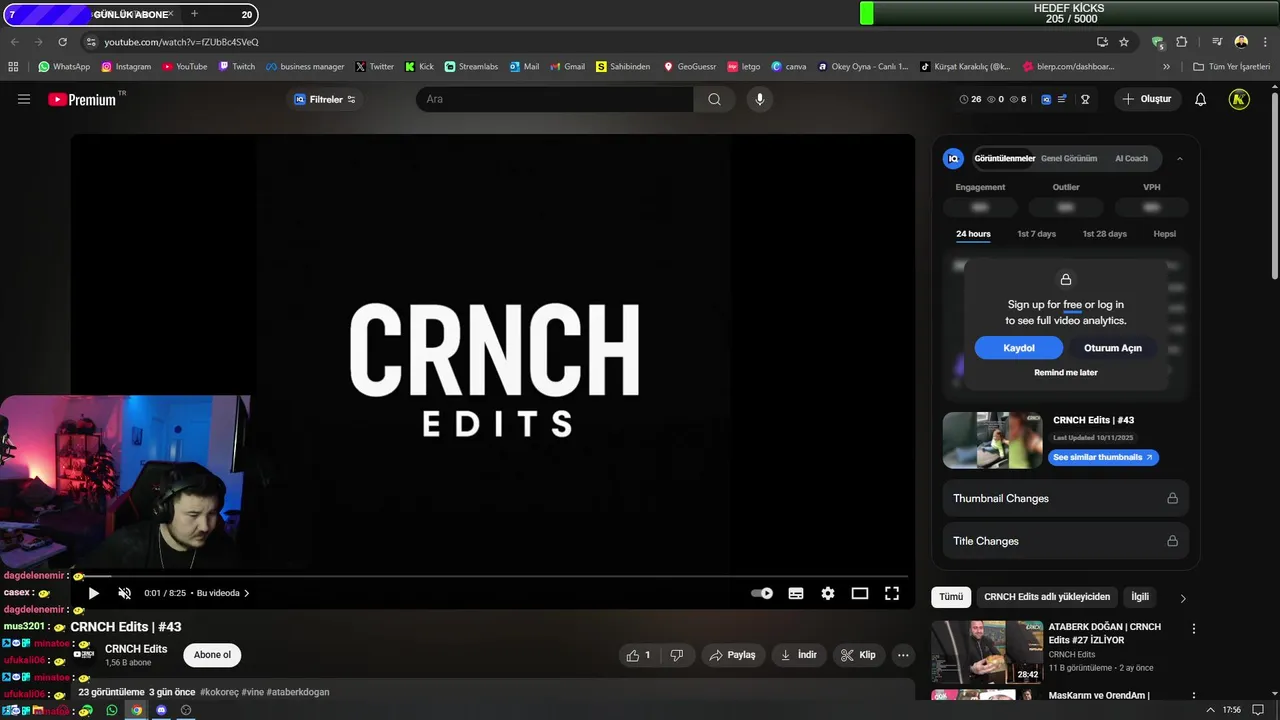Image resolution: width=1280 pixels, height=720 pixels.
Task: Open WhatsApp bookmark
Action: (64, 67)
